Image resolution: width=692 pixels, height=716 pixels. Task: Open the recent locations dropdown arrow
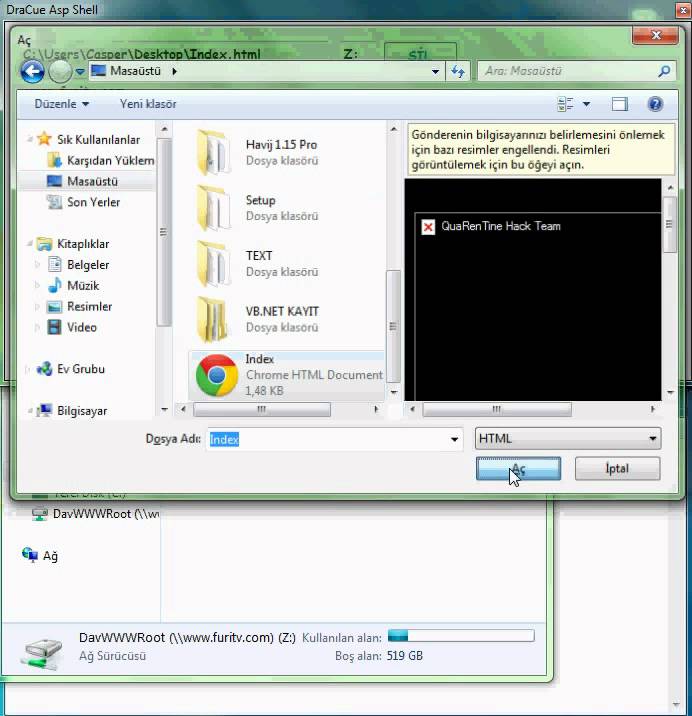[80, 72]
